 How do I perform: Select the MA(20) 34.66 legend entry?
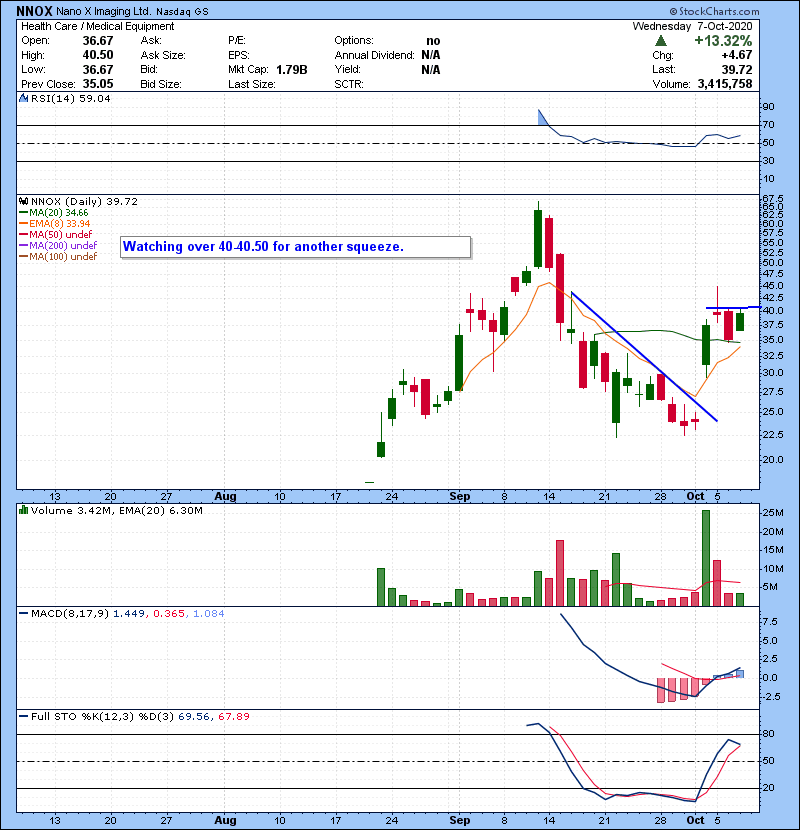tap(54, 212)
